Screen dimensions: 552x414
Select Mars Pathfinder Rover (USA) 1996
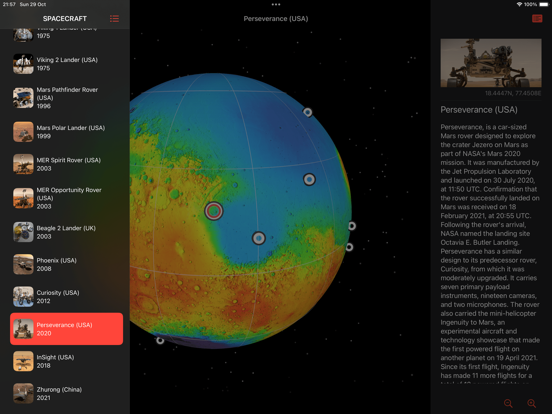coord(67,98)
